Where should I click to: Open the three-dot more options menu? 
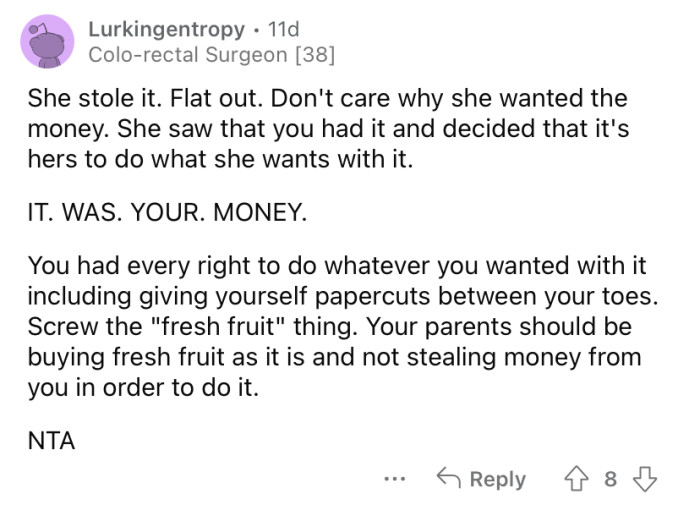396,479
